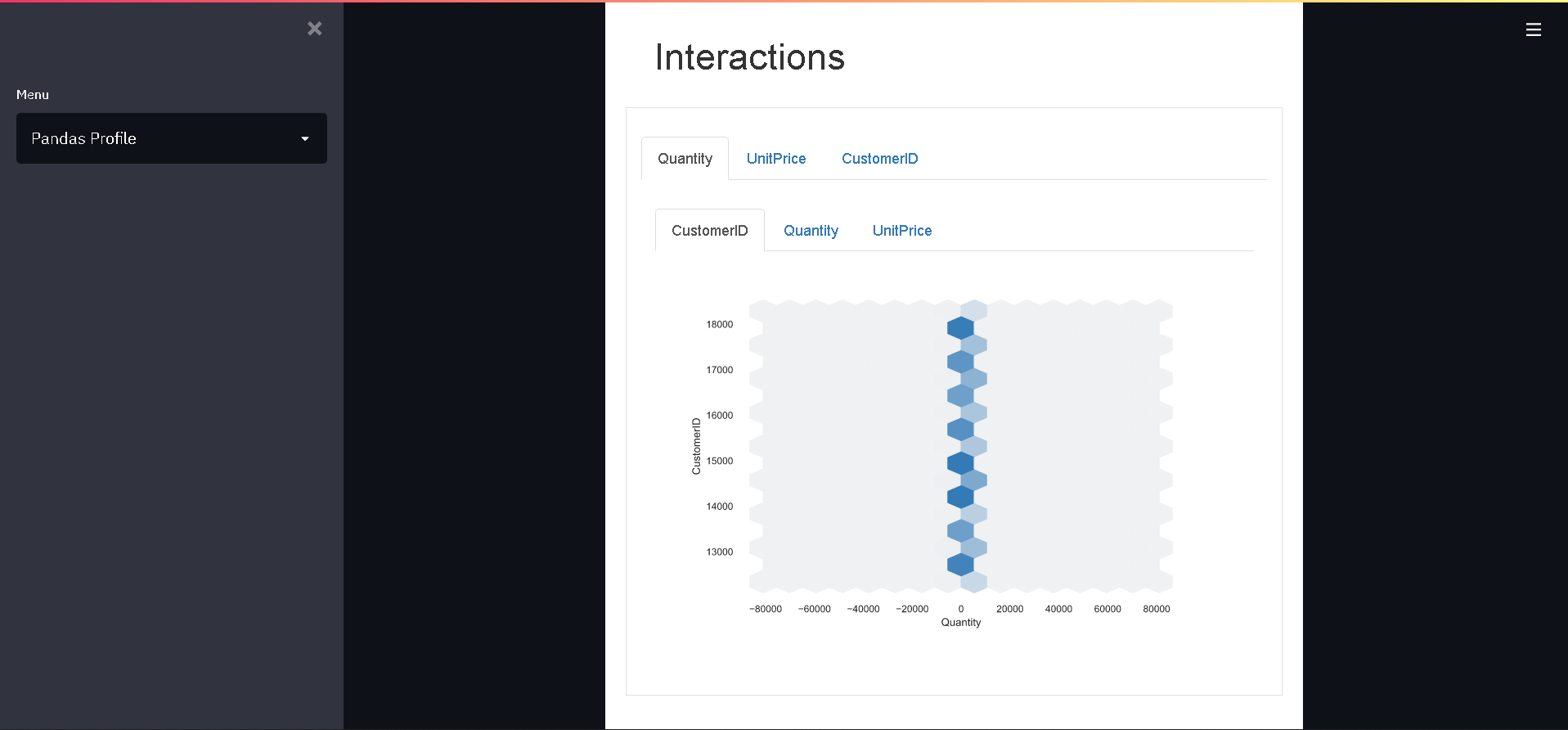
Task: Click the dropdown arrow in Menu selector
Action: click(x=305, y=139)
